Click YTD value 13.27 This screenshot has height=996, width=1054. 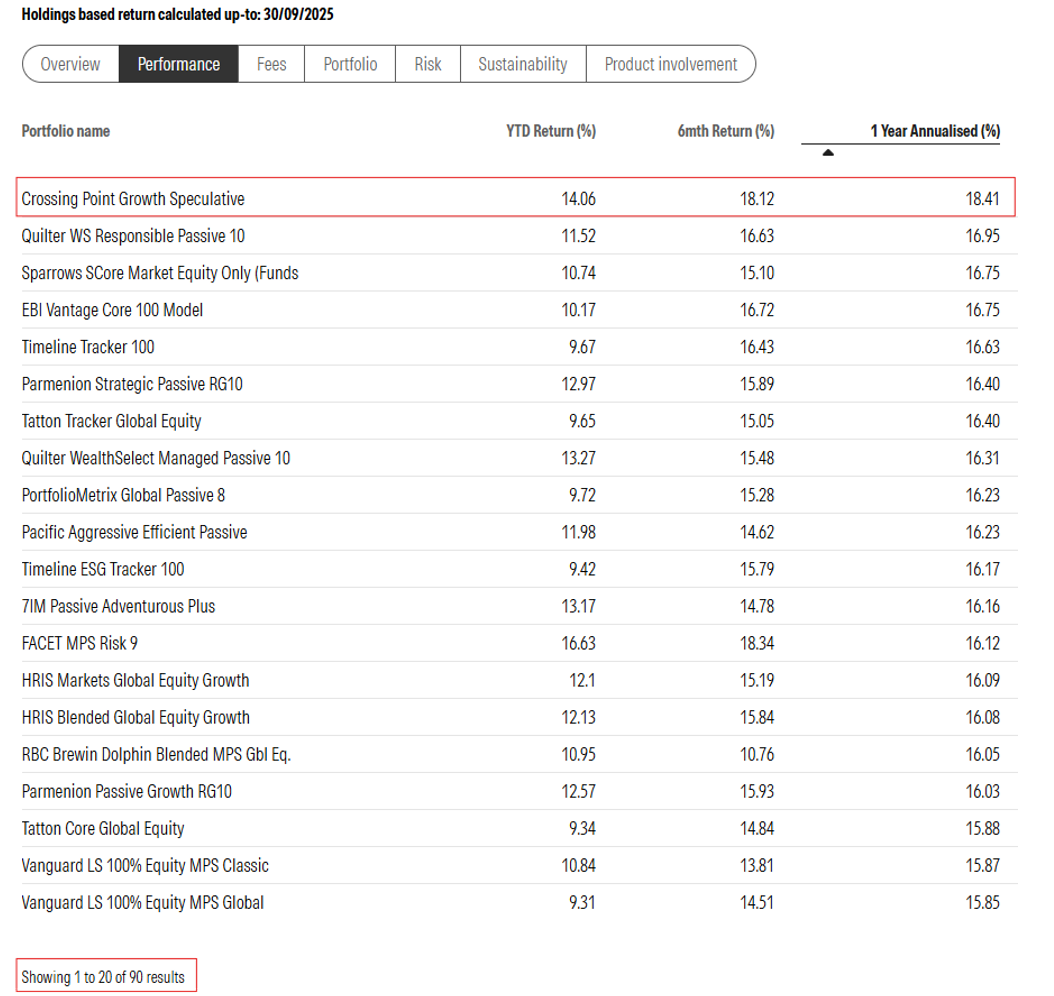click(579, 458)
